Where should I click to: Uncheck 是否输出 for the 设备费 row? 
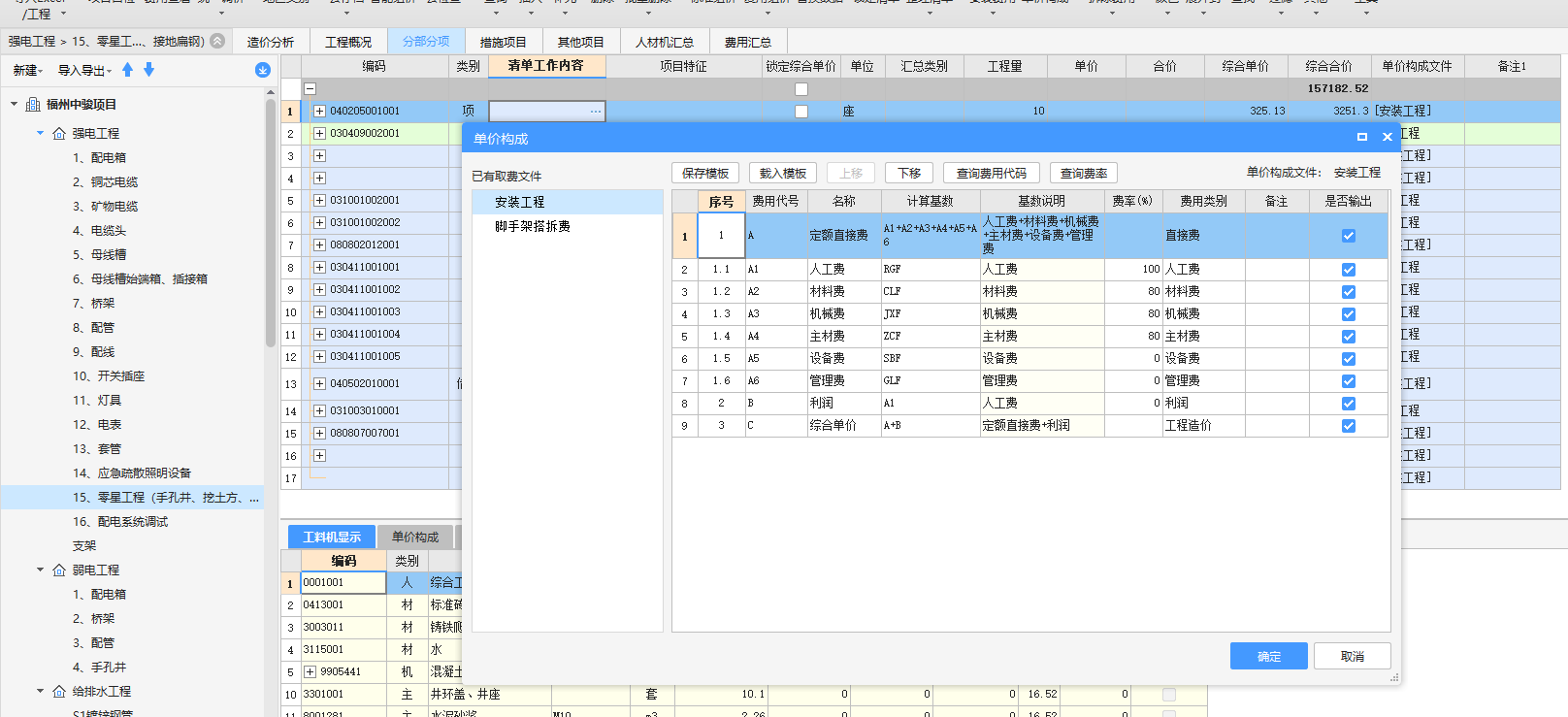pyautogui.click(x=1349, y=359)
